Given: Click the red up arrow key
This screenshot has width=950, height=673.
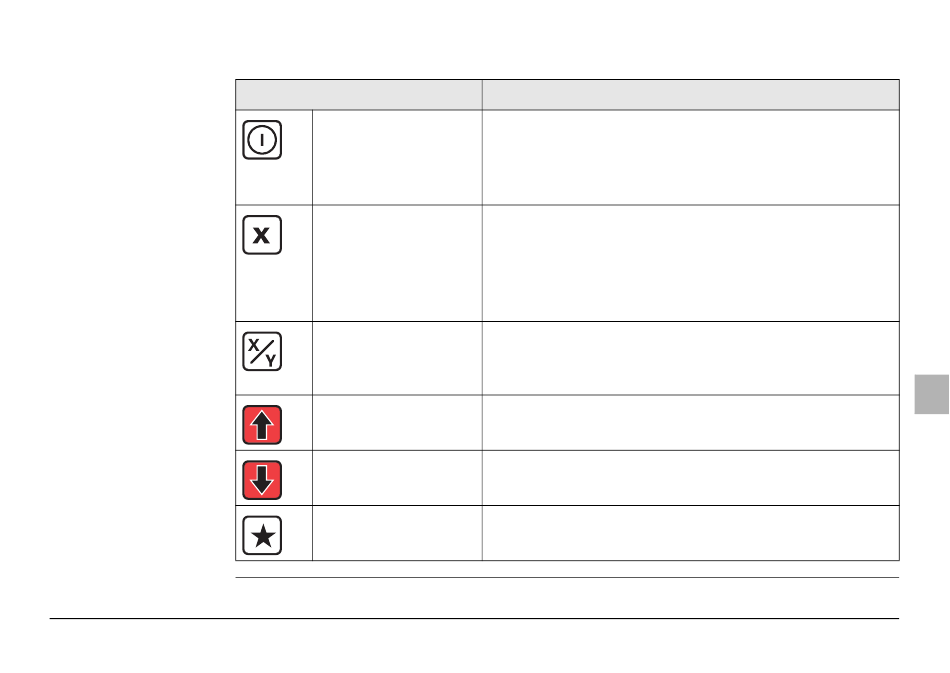Looking at the screenshot, I should tap(262, 425).
